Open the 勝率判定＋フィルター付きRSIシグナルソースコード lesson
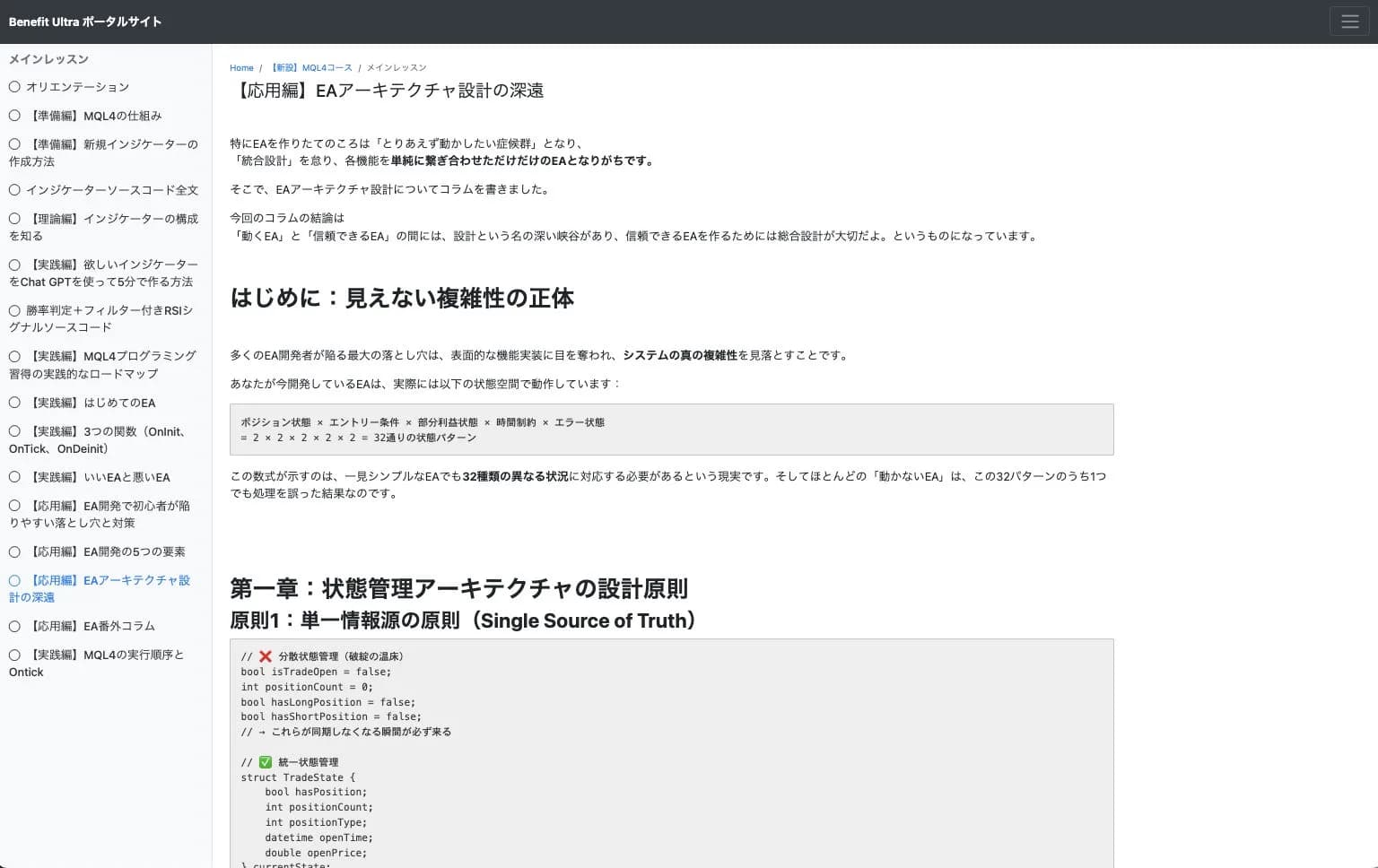The image size is (1378, 868). click(105, 318)
